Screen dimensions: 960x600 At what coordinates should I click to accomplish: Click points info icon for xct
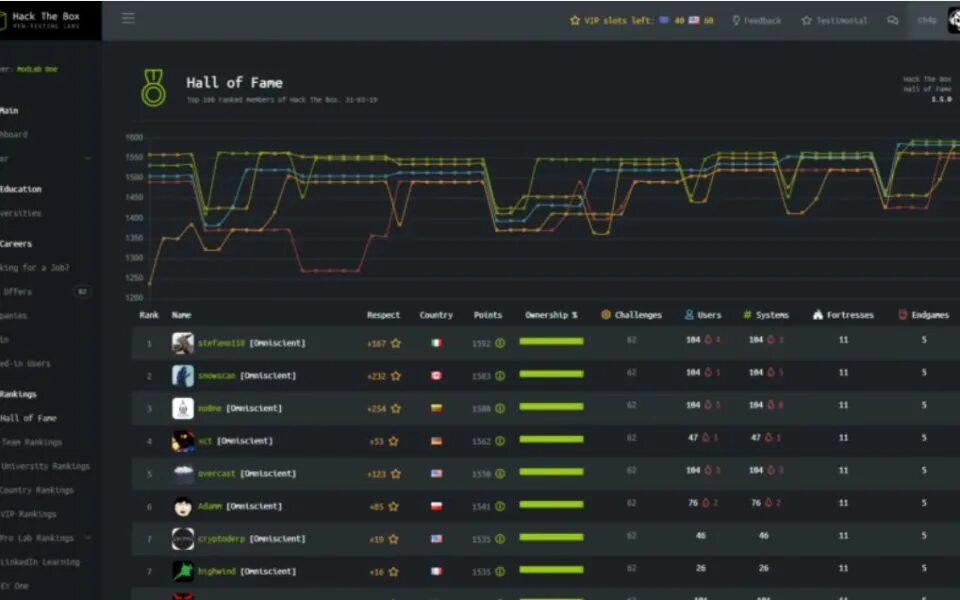[500, 441]
